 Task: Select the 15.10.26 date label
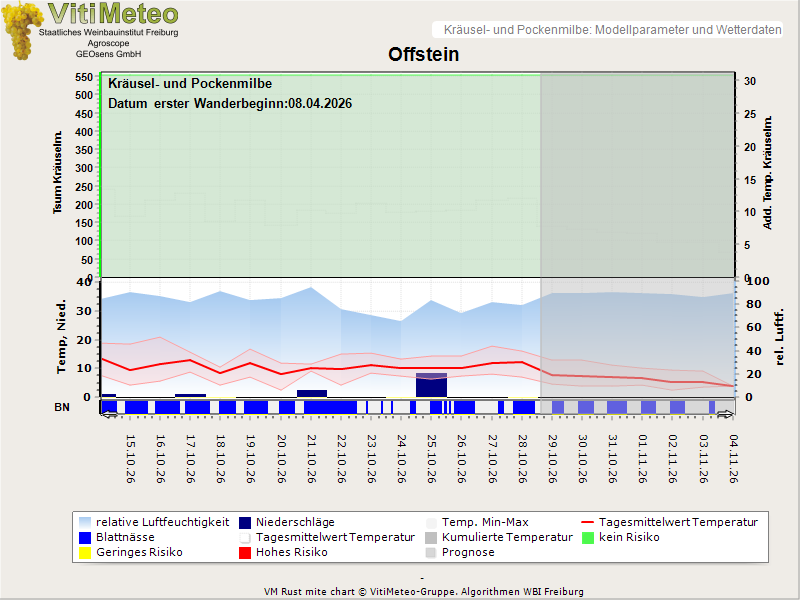(131, 459)
